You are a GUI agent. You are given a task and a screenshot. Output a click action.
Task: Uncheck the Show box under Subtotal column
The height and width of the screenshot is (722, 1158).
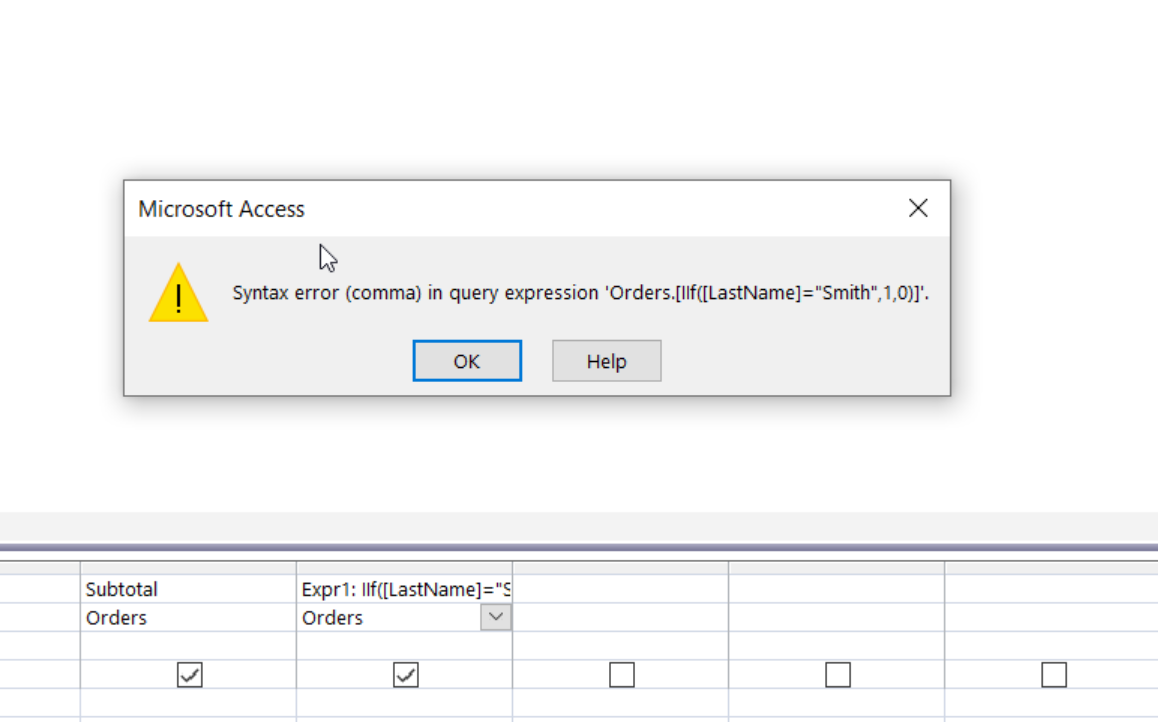(x=190, y=675)
